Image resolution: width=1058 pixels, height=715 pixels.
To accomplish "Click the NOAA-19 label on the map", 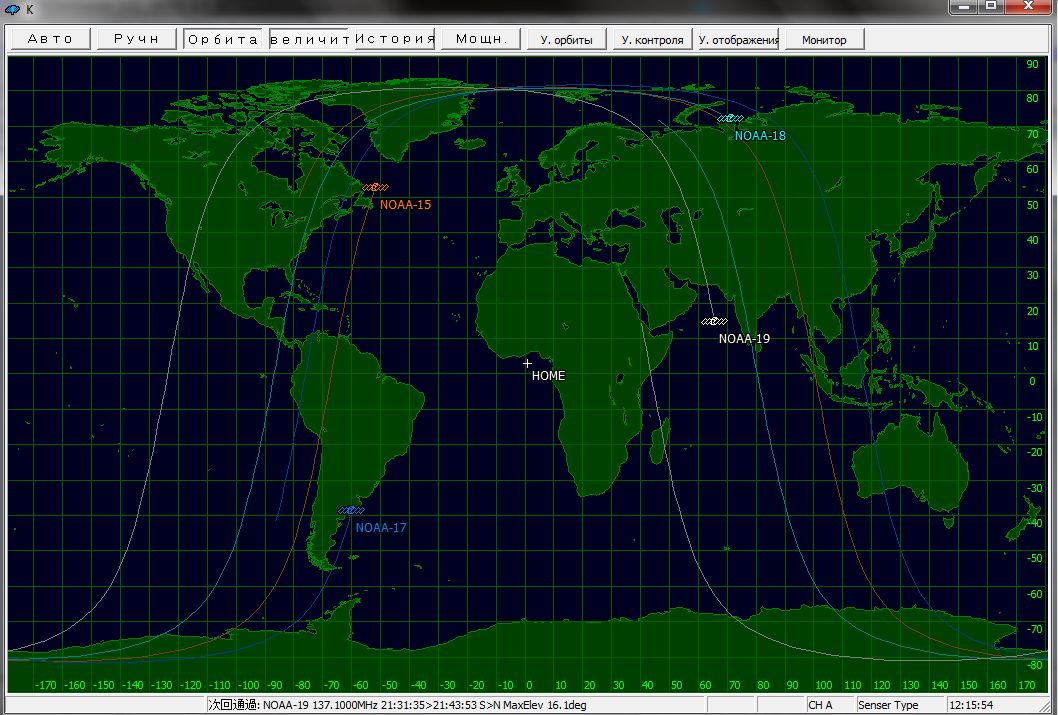I will (744, 339).
